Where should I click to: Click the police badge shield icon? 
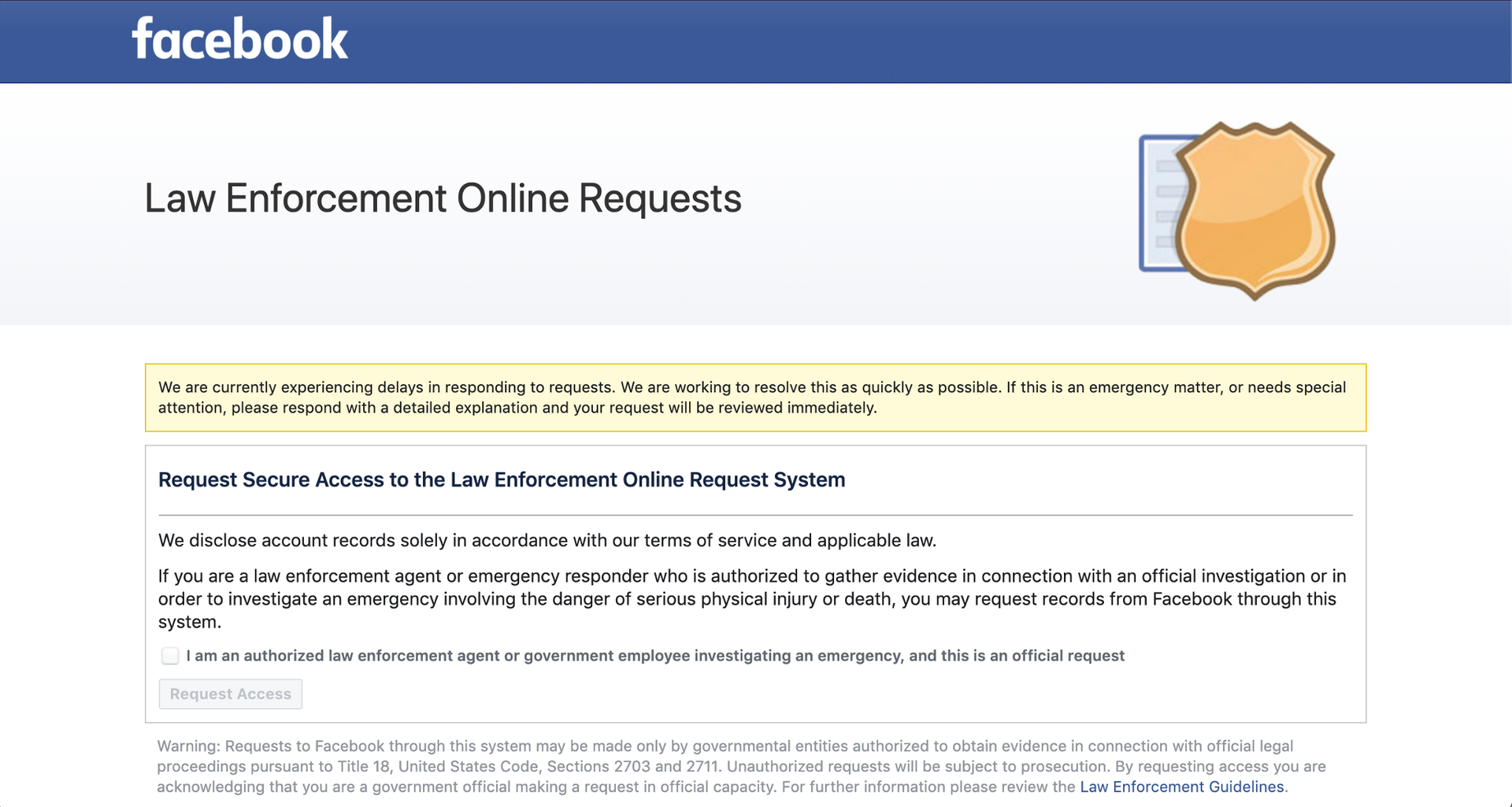click(1254, 210)
